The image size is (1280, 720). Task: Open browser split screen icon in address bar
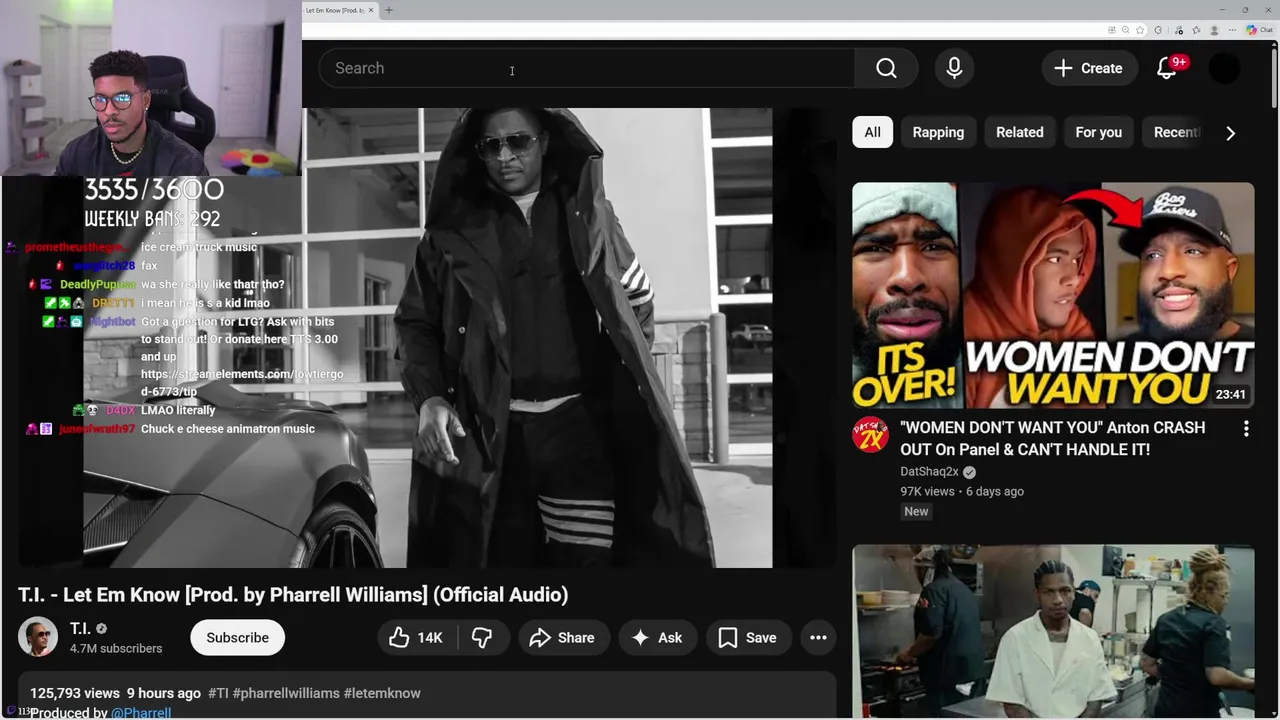click(x=1112, y=30)
